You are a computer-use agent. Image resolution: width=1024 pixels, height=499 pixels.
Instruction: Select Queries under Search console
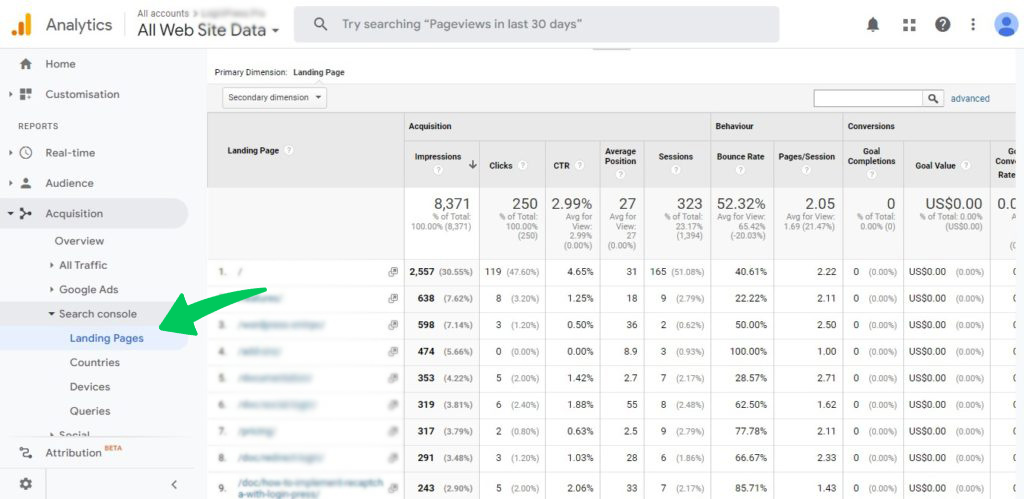90,411
